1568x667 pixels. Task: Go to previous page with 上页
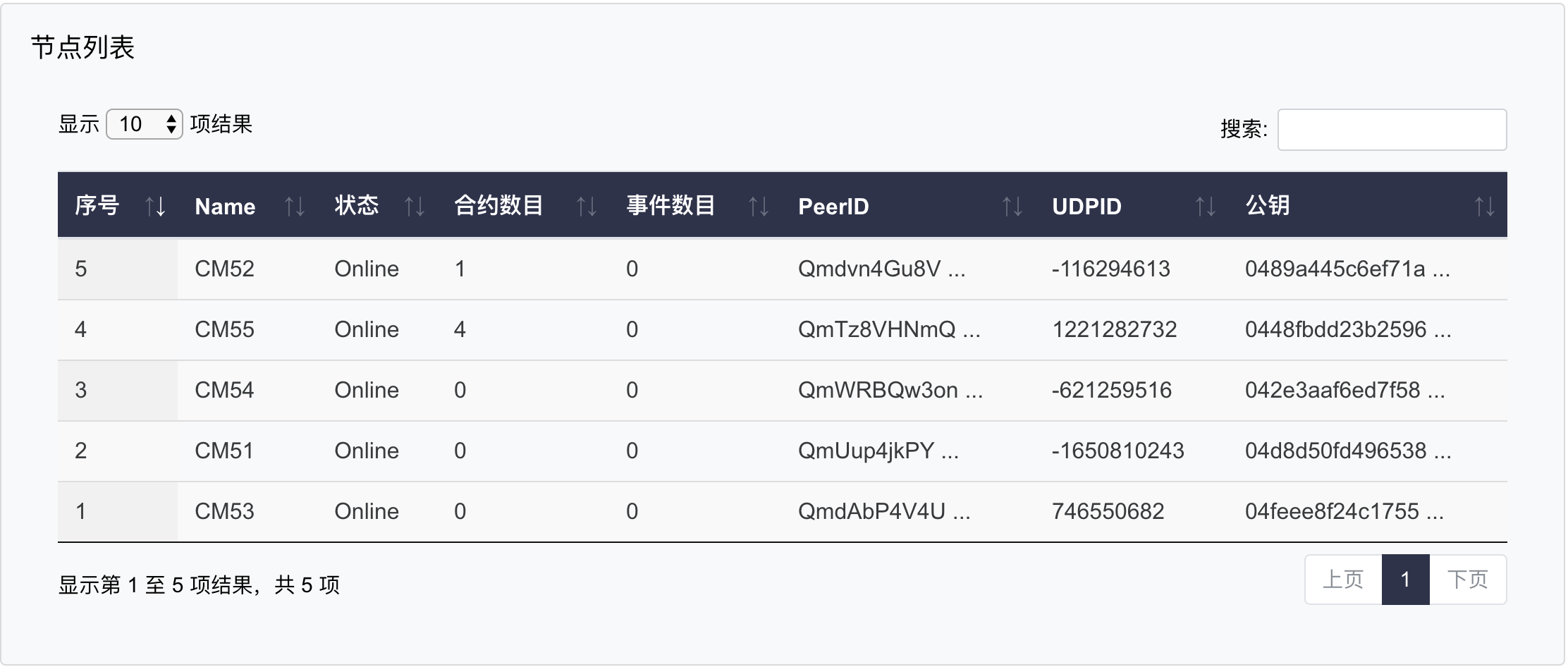(1343, 580)
